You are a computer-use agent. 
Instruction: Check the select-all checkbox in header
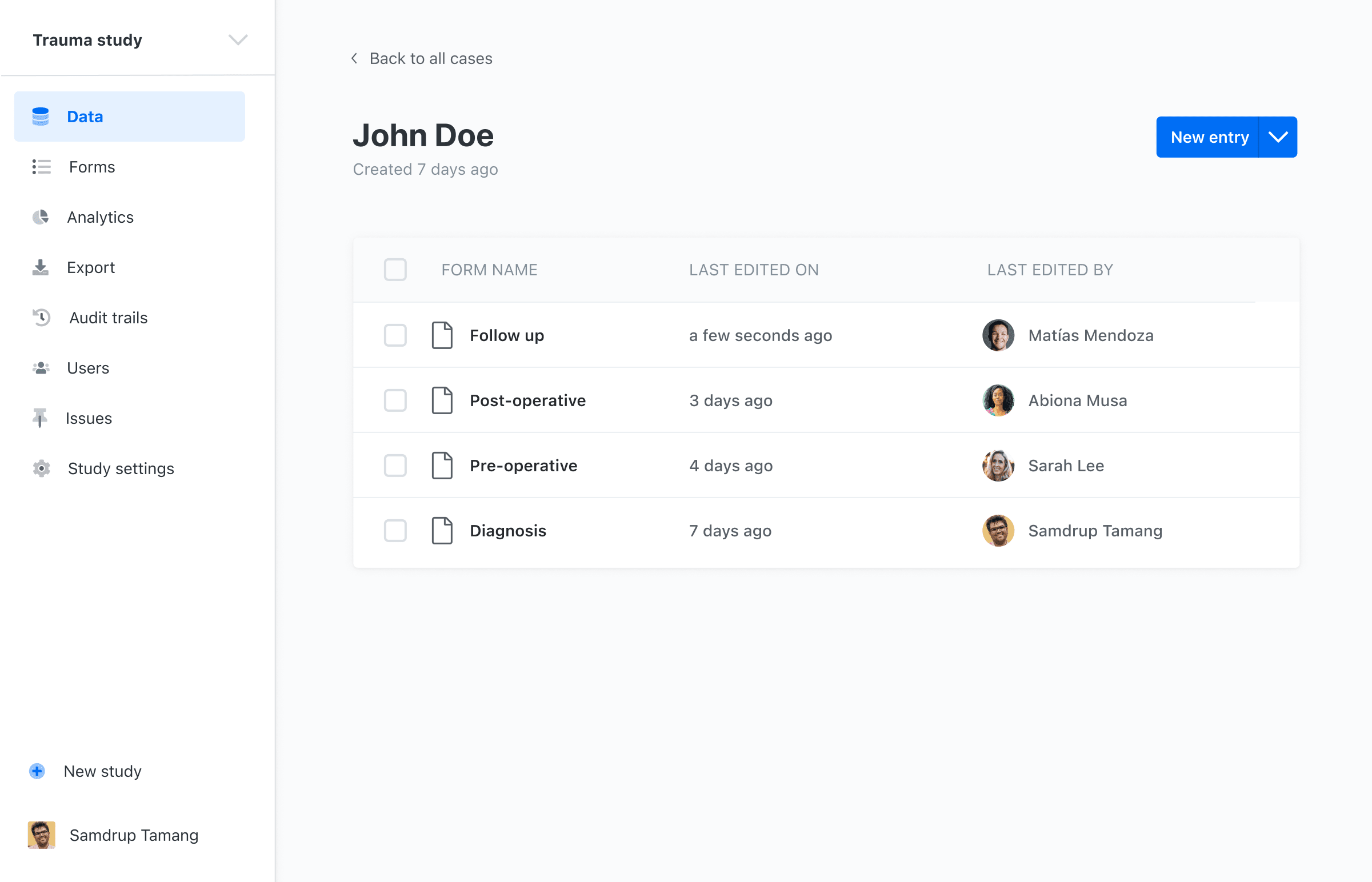(x=395, y=269)
